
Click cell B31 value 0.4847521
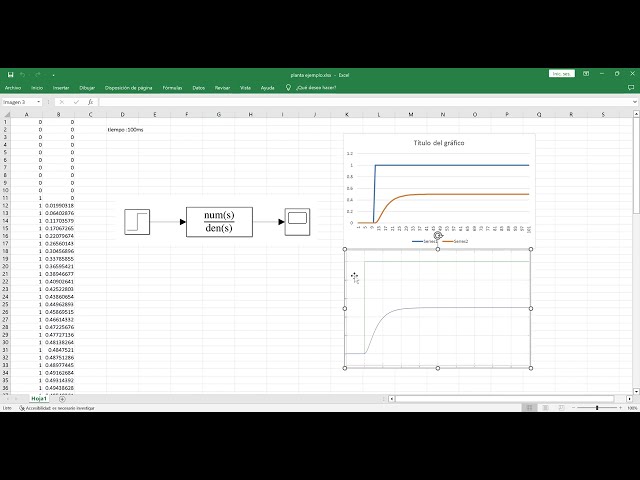click(59, 350)
